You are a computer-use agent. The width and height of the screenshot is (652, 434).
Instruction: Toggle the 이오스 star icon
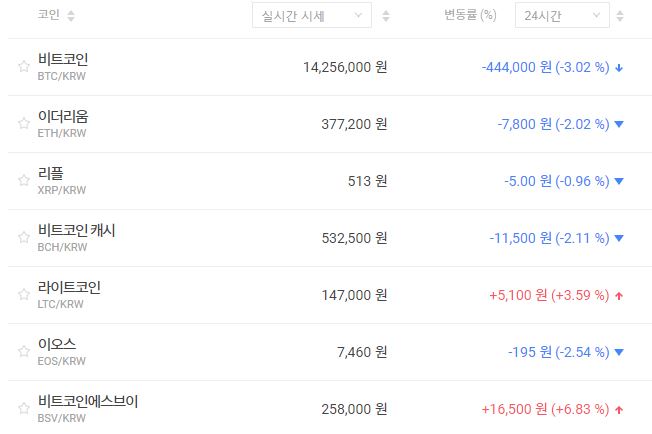tap(23, 352)
